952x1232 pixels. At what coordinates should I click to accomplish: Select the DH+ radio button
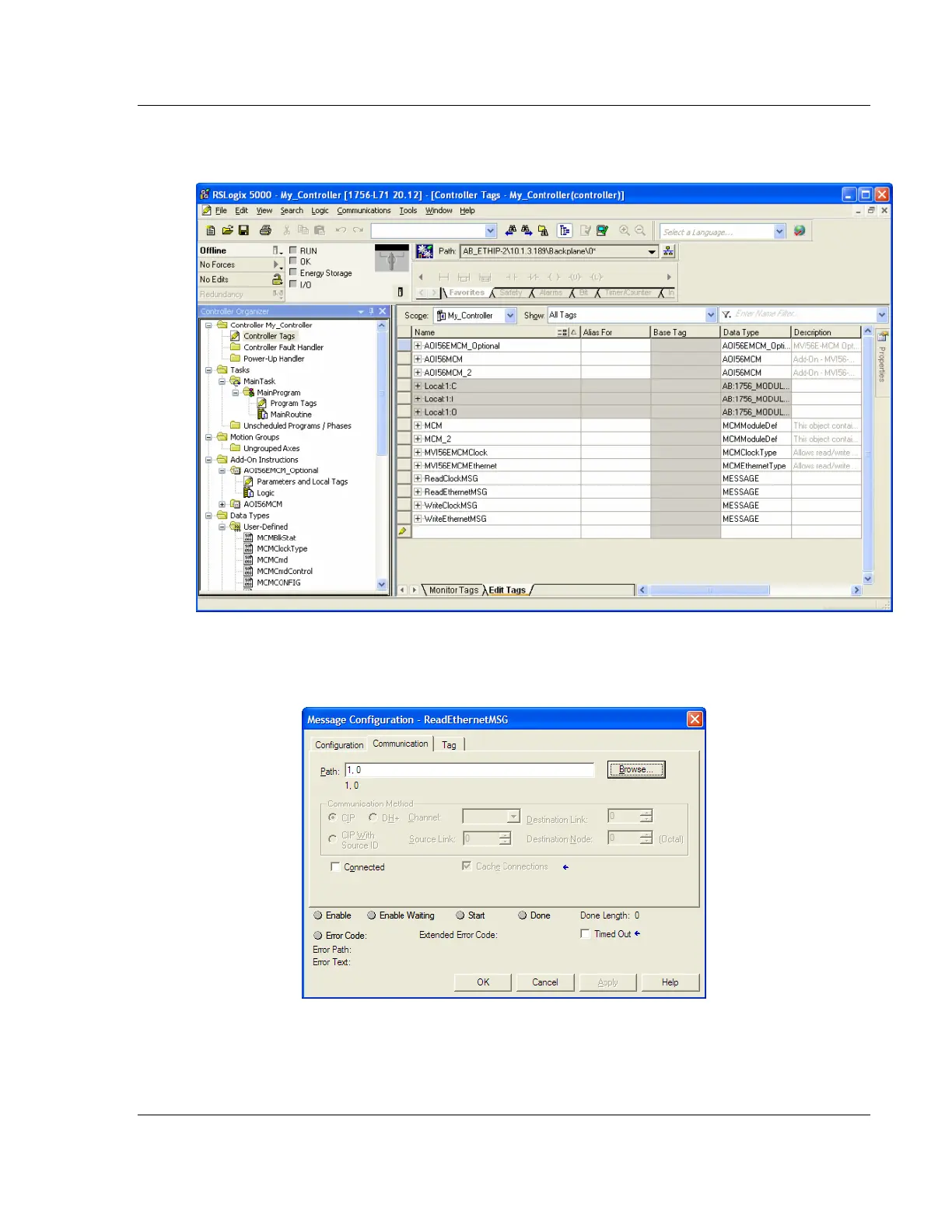(x=373, y=818)
